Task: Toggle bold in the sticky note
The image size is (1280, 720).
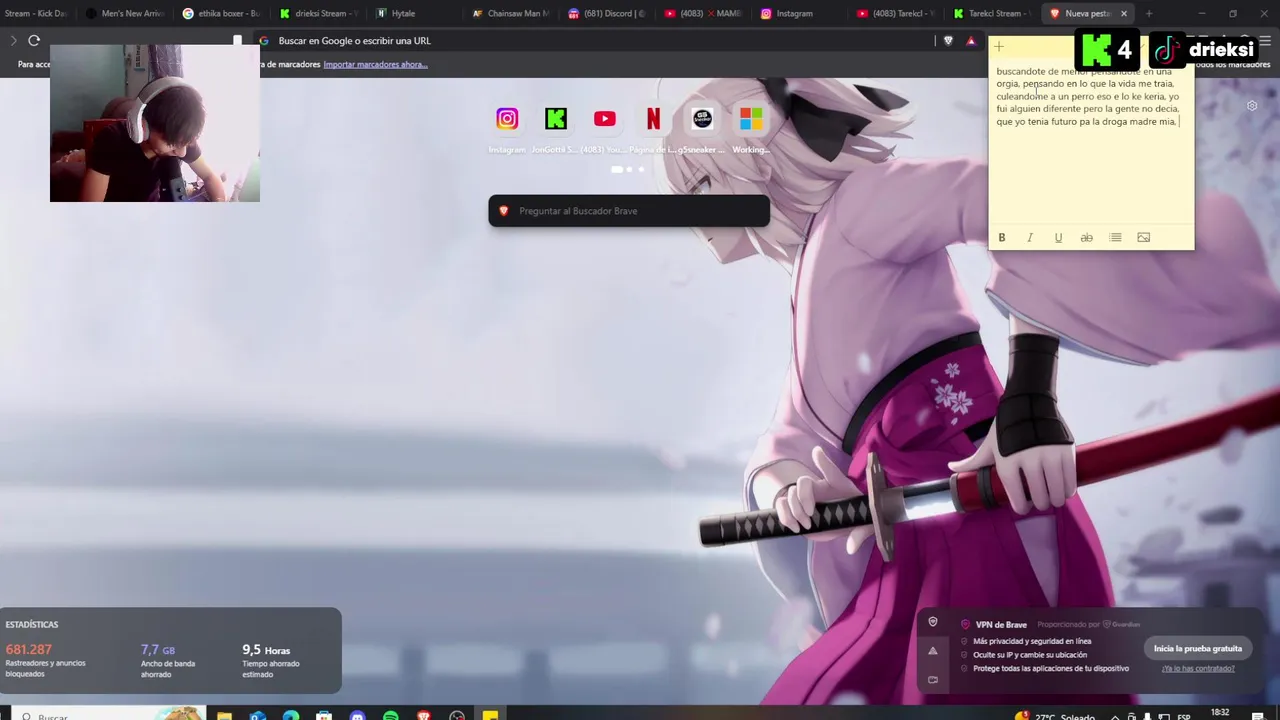Action: pyautogui.click(x=1001, y=237)
